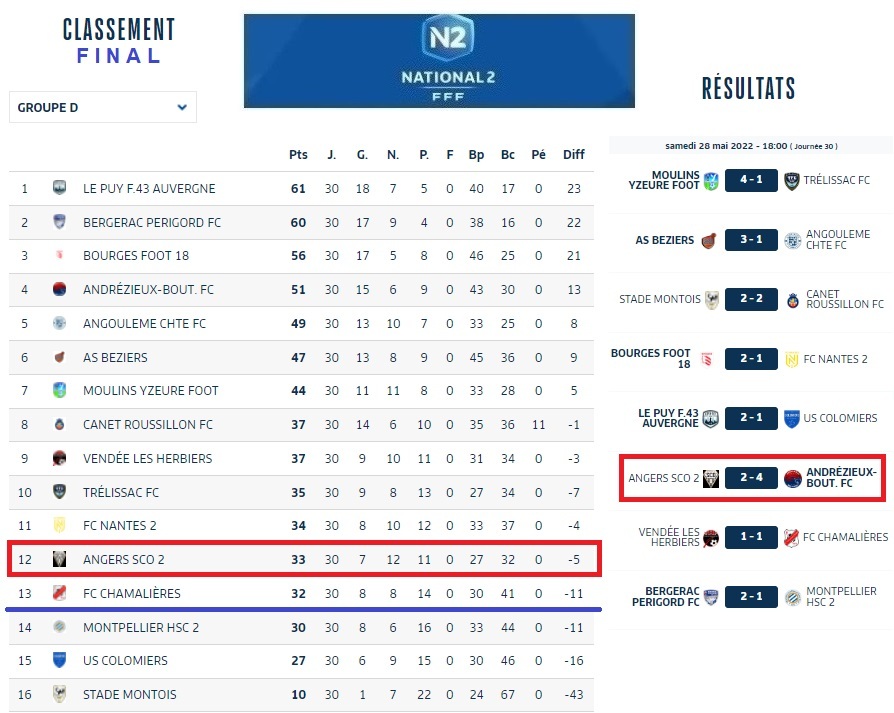Click US Colomiers crest in standings row
Image resolution: width=894 pixels, height=713 pixels.
[x=60, y=660]
